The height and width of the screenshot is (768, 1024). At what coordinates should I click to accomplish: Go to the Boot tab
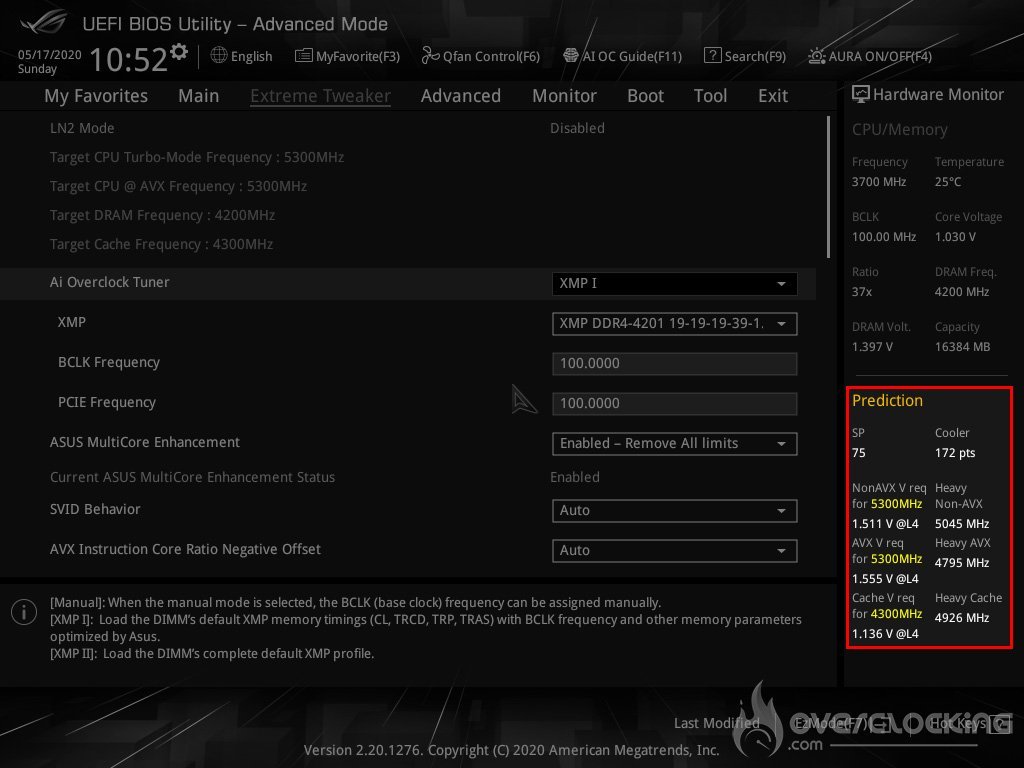tap(645, 96)
